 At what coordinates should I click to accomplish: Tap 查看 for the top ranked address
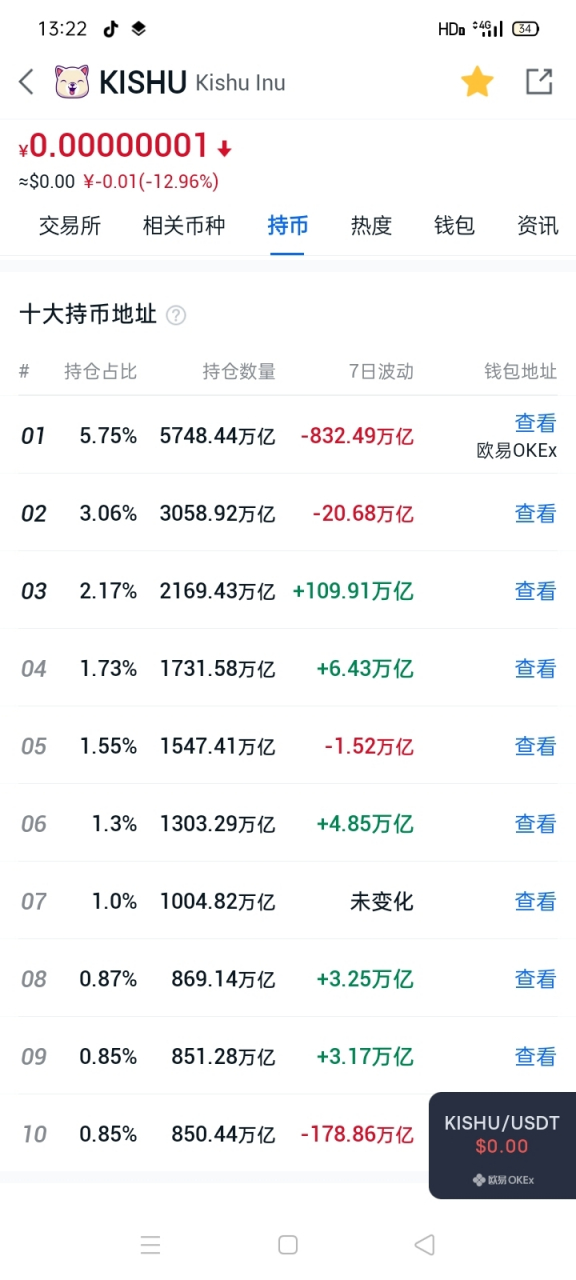[x=535, y=423]
